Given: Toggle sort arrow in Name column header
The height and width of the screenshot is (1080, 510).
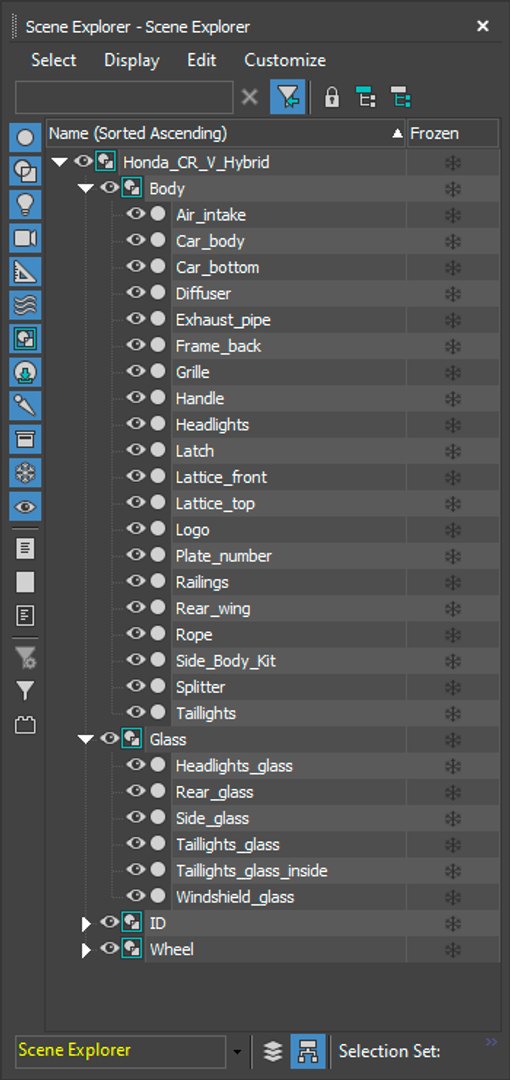Looking at the screenshot, I should [x=397, y=134].
